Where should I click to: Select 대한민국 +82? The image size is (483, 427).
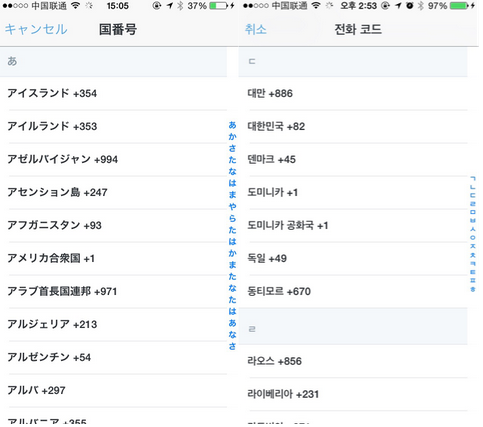coord(353,126)
